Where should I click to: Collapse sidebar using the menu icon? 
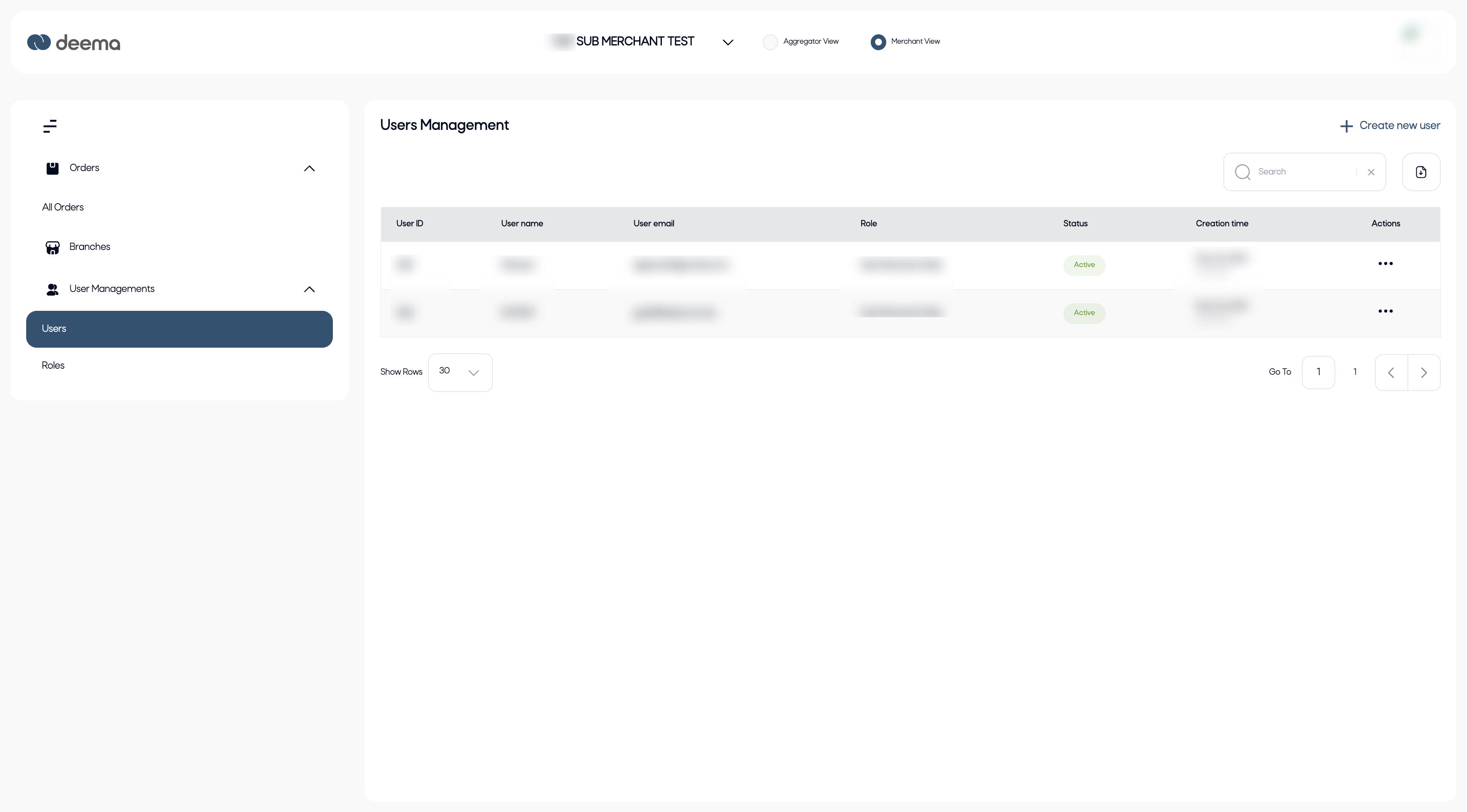(x=50, y=126)
